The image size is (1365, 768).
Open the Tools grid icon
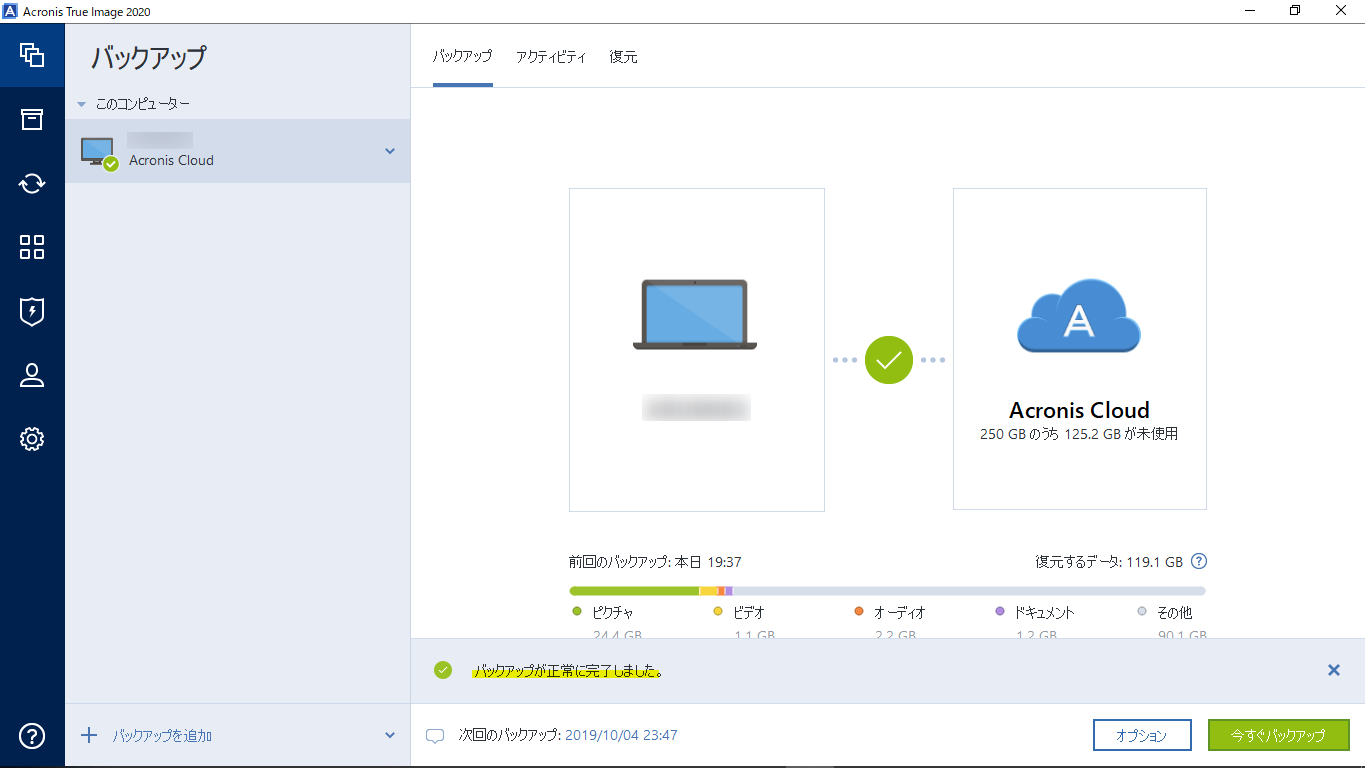point(32,247)
